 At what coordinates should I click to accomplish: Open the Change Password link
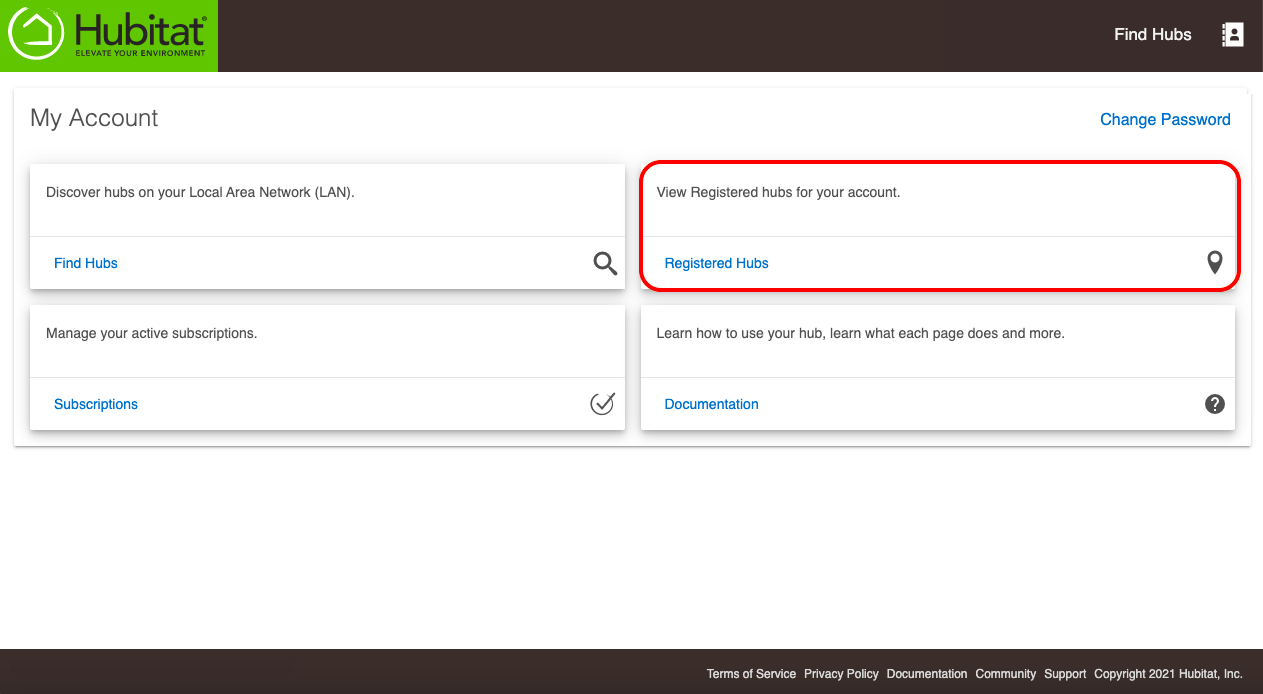(x=1165, y=119)
